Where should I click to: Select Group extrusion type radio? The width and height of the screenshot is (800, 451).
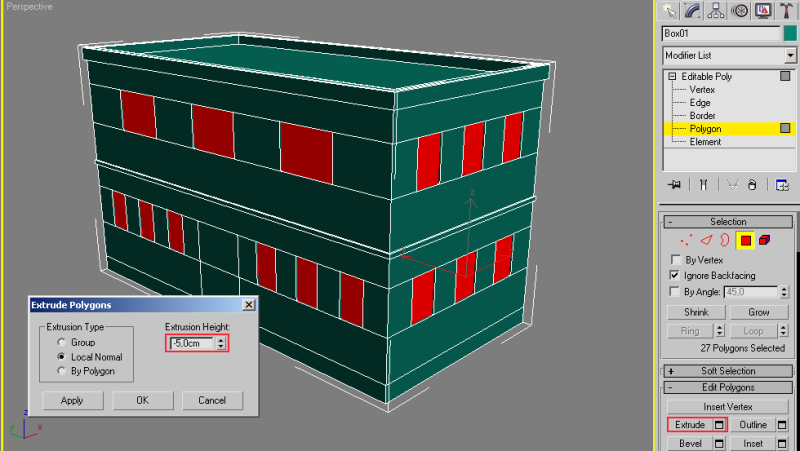[x=62, y=342]
